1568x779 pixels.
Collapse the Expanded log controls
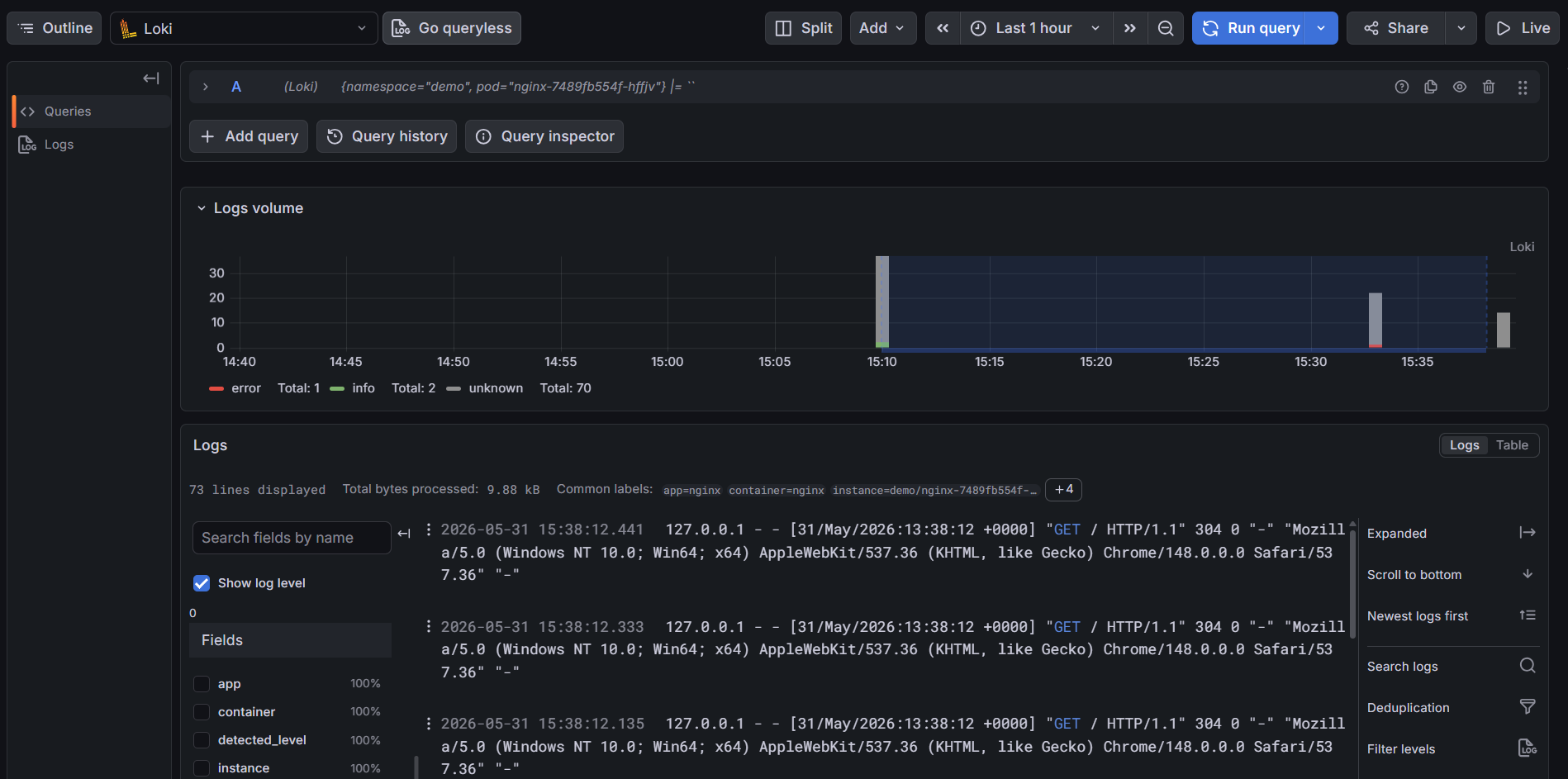coord(1527,533)
